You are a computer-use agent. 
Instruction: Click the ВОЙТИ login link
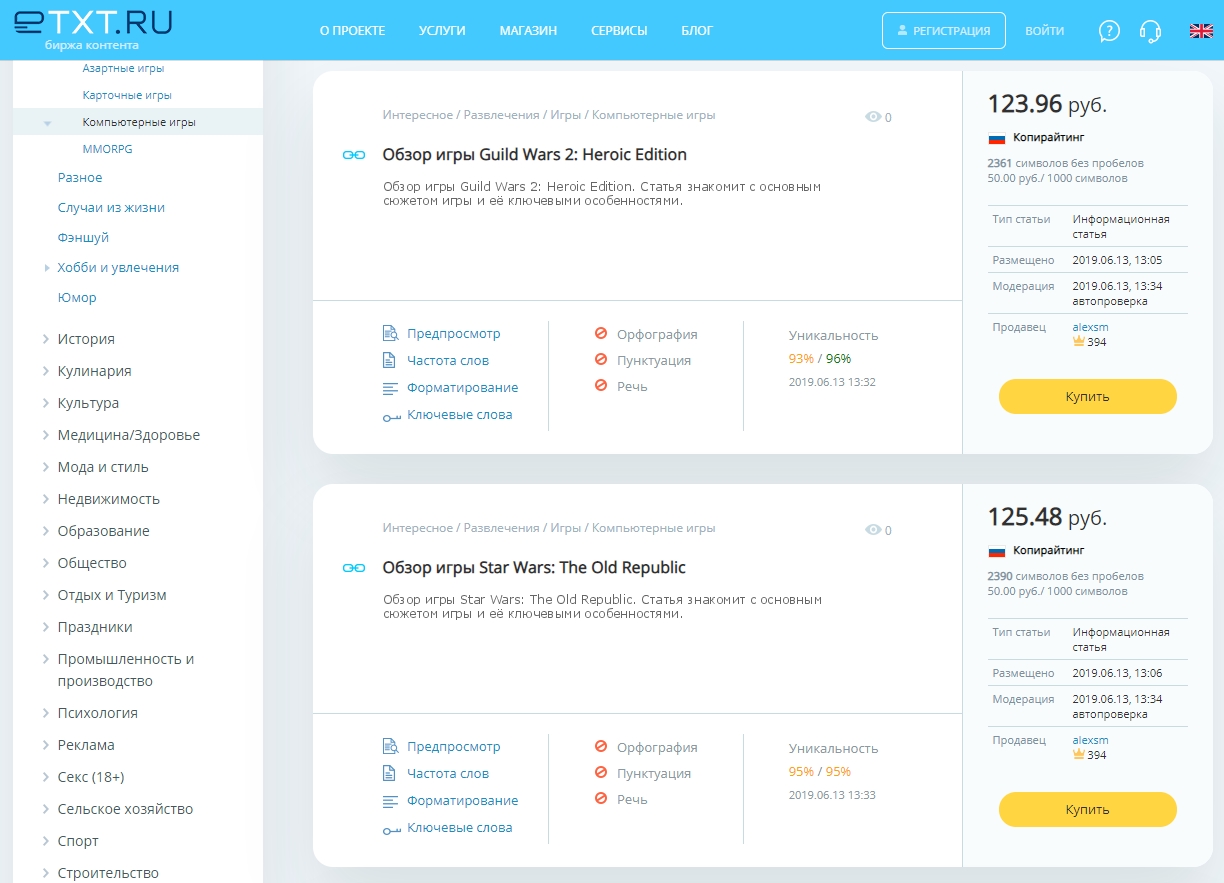pos(1045,31)
